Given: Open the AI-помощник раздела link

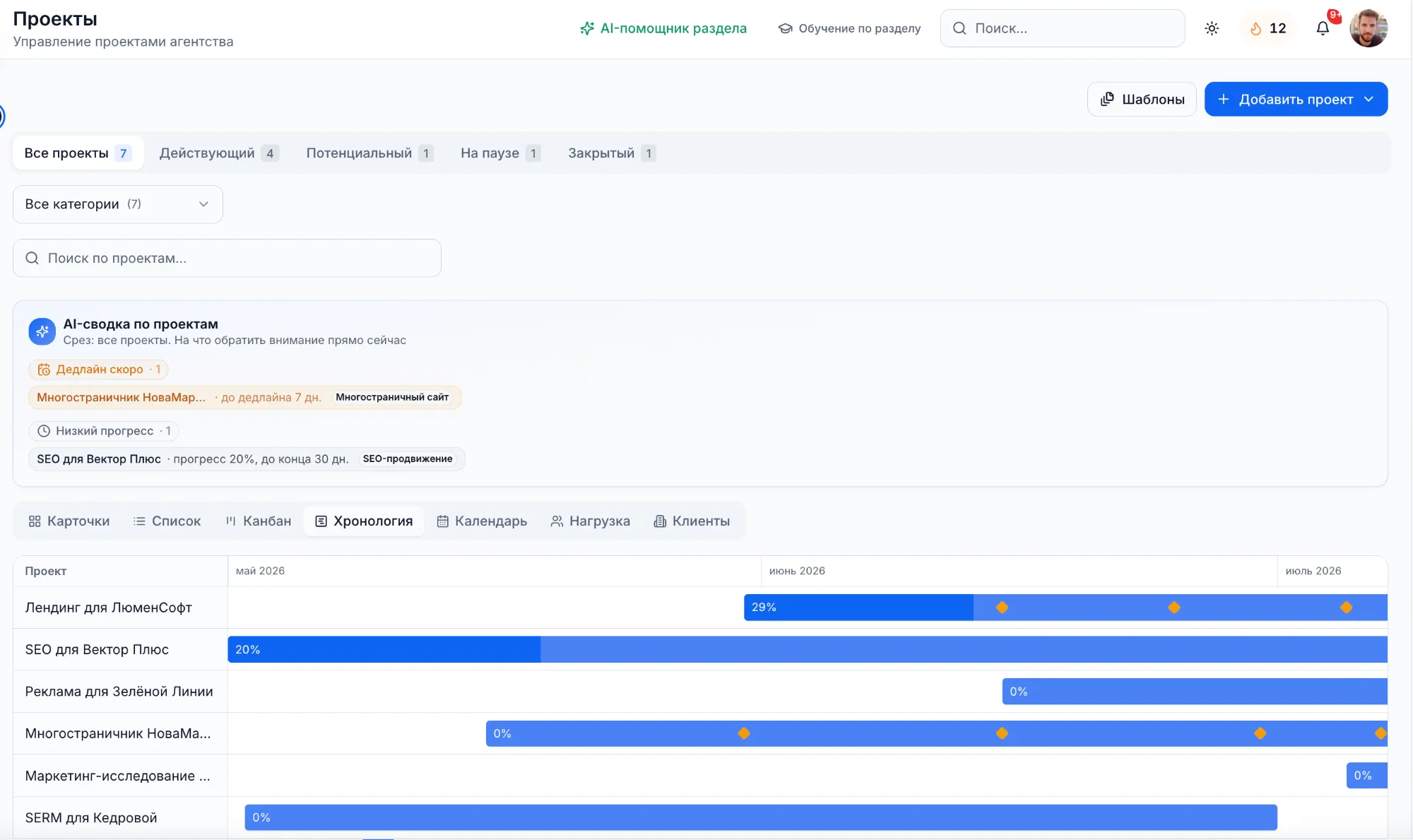Looking at the screenshot, I should tap(663, 28).
